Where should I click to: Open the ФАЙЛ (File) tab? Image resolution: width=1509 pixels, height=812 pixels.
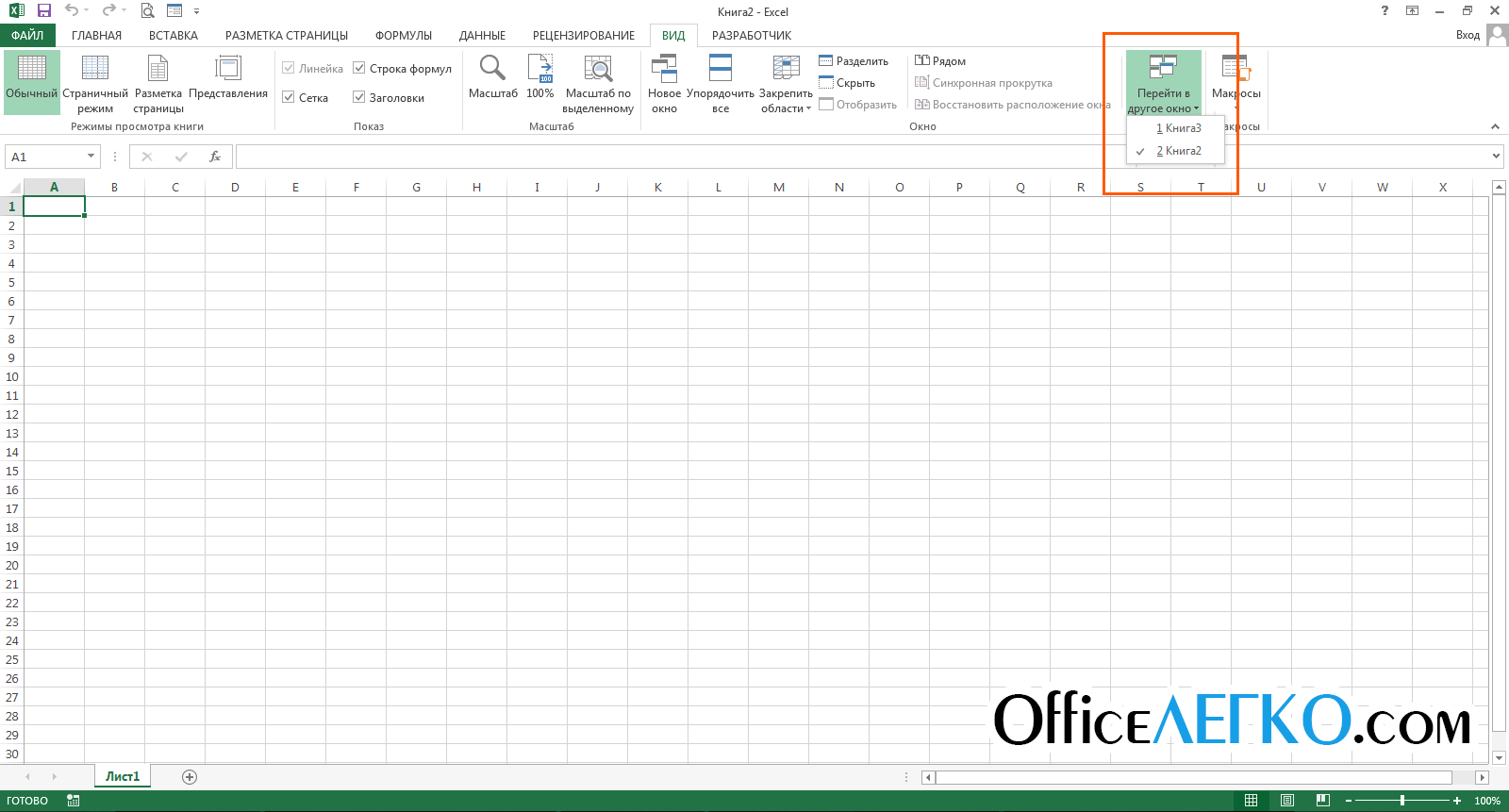point(27,35)
